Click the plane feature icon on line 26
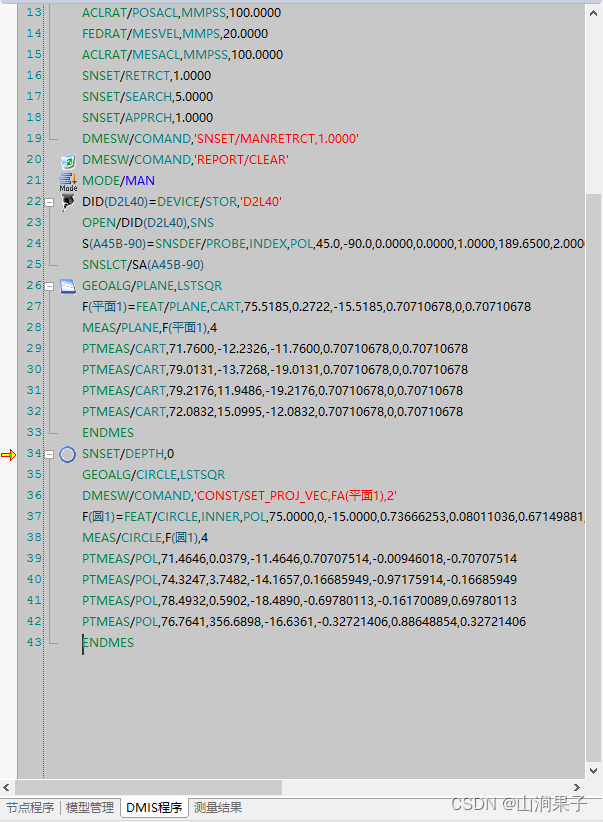 tap(68, 286)
